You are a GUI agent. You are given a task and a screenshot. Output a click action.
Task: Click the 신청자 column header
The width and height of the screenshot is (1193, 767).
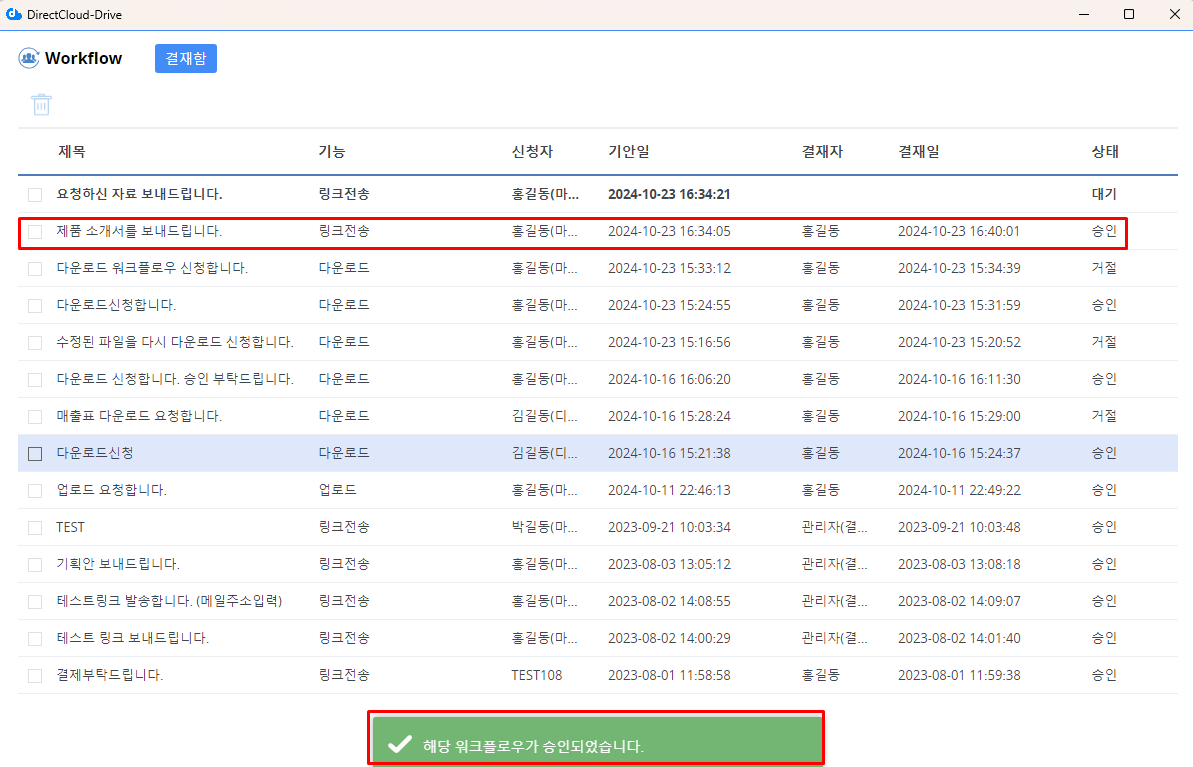pos(532,152)
